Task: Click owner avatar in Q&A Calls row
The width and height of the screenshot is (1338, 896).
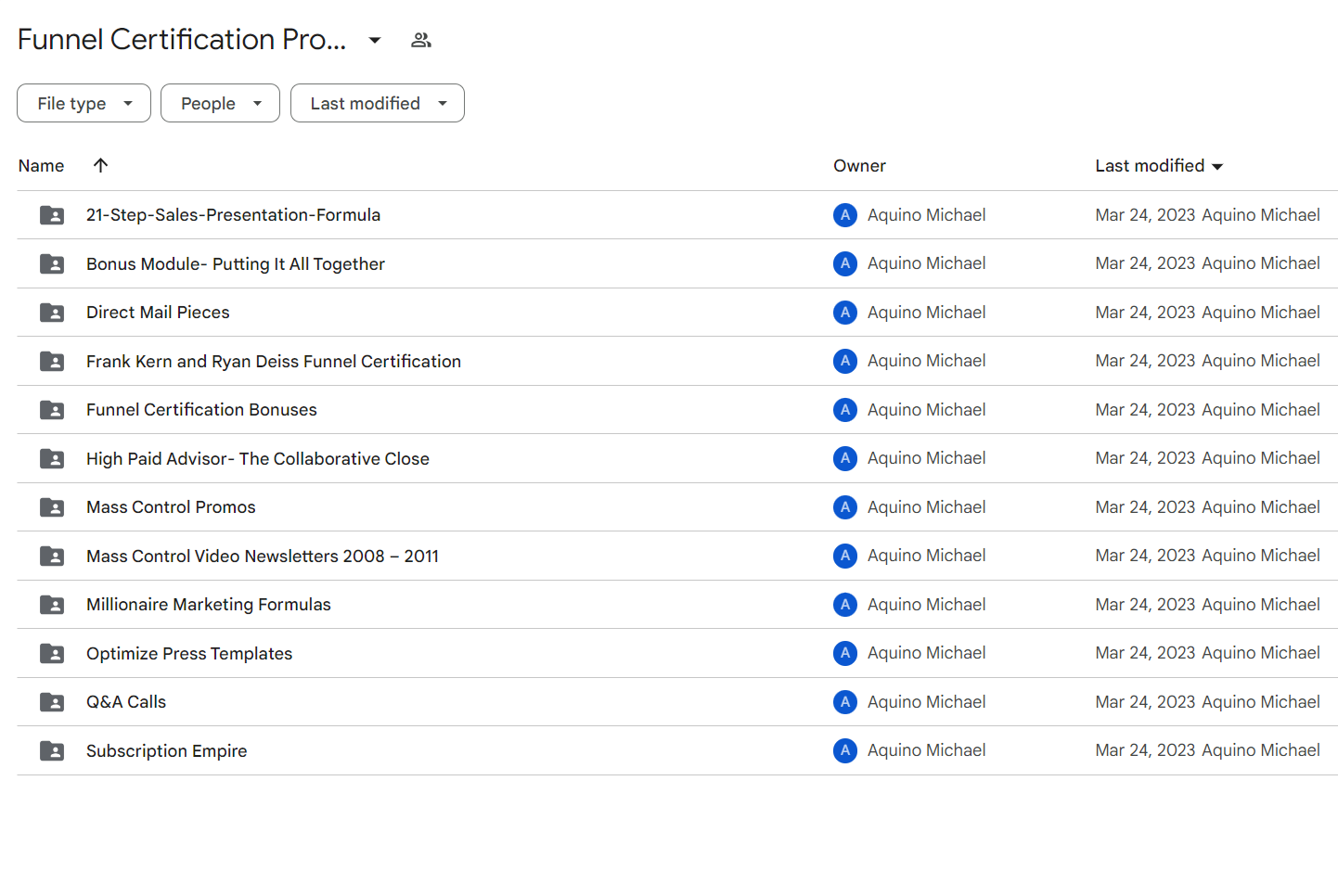Action: pos(845,702)
